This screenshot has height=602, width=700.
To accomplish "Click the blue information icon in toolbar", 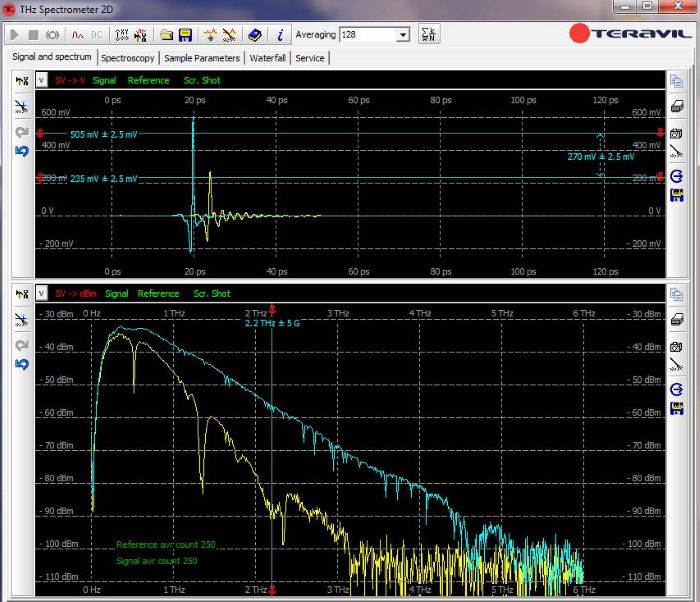I will click(280, 34).
